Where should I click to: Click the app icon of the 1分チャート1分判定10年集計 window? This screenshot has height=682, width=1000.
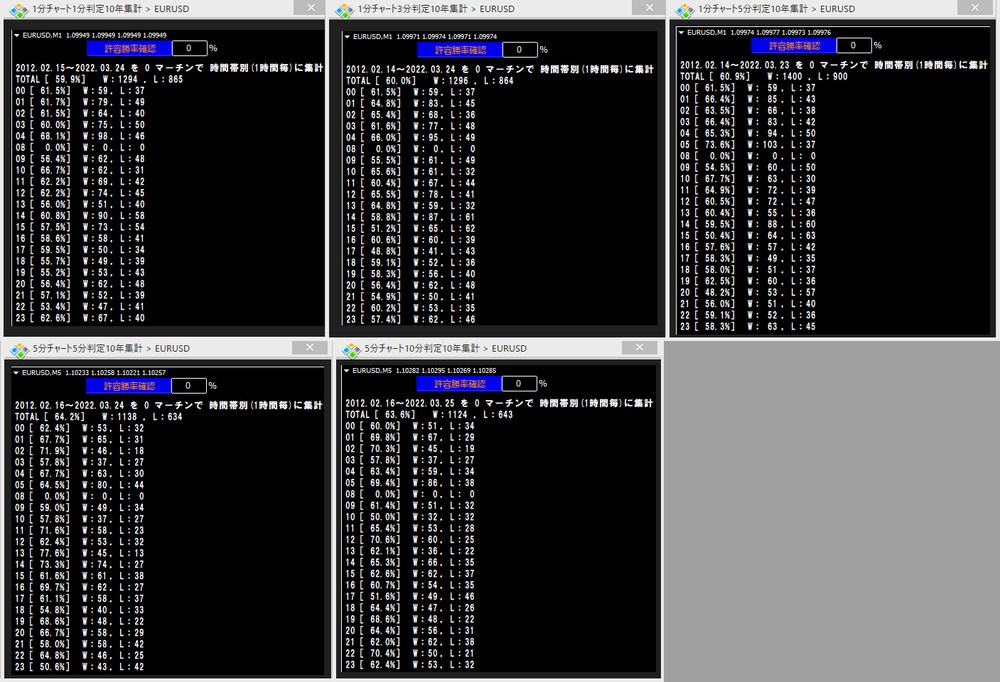19,10
